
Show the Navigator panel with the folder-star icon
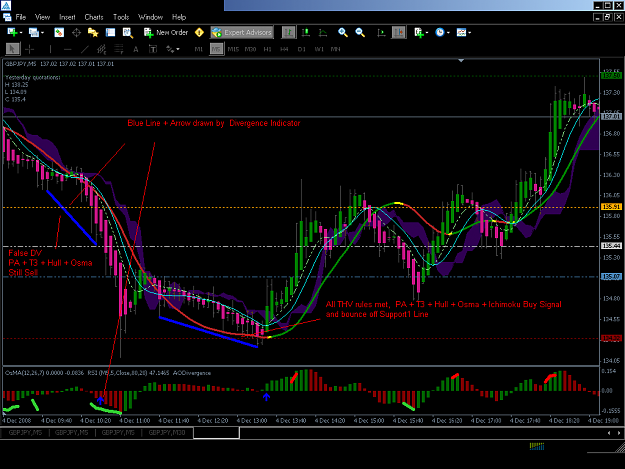(x=93, y=33)
